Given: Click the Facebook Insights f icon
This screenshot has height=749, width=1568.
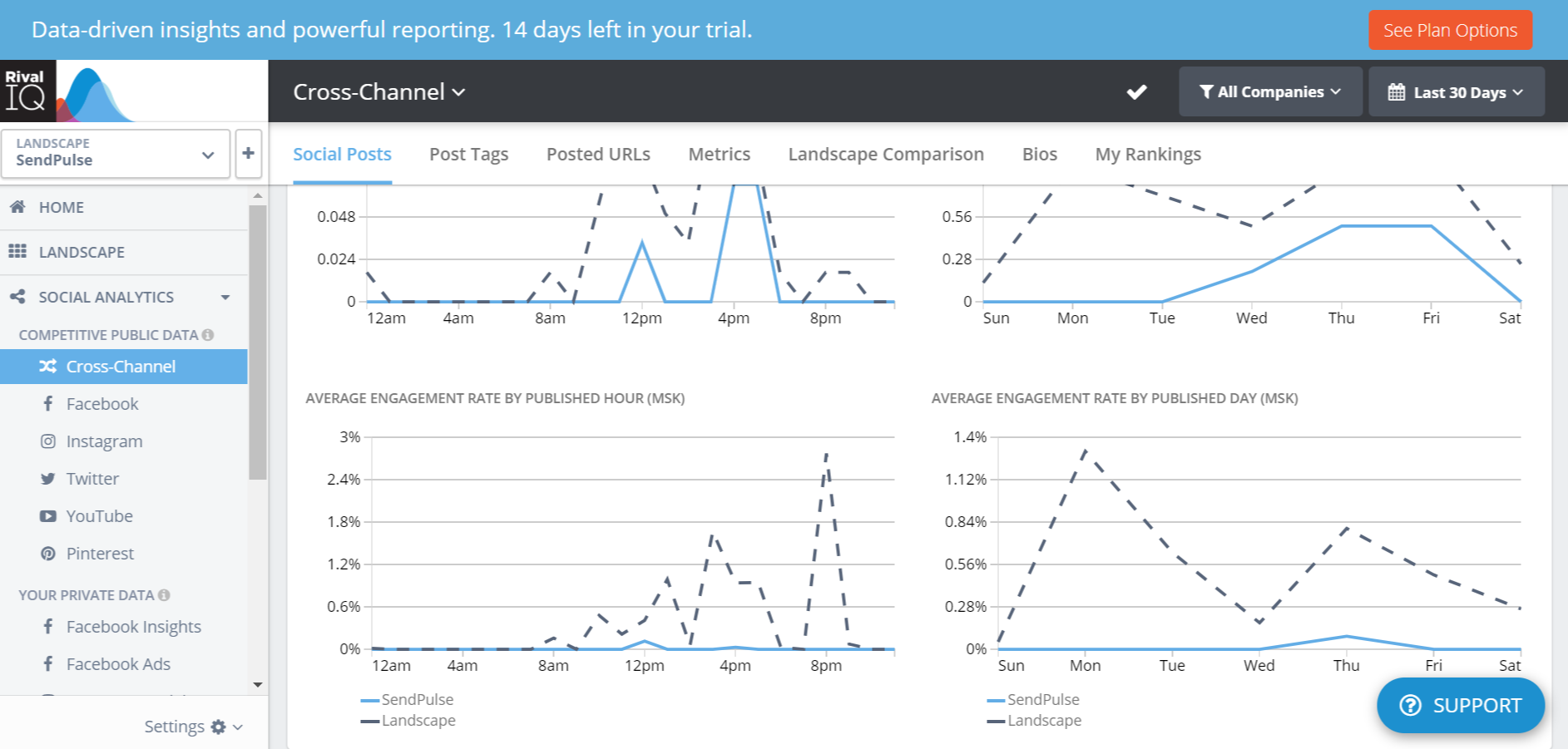Looking at the screenshot, I should pyautogui.click(x=48, y=627).
